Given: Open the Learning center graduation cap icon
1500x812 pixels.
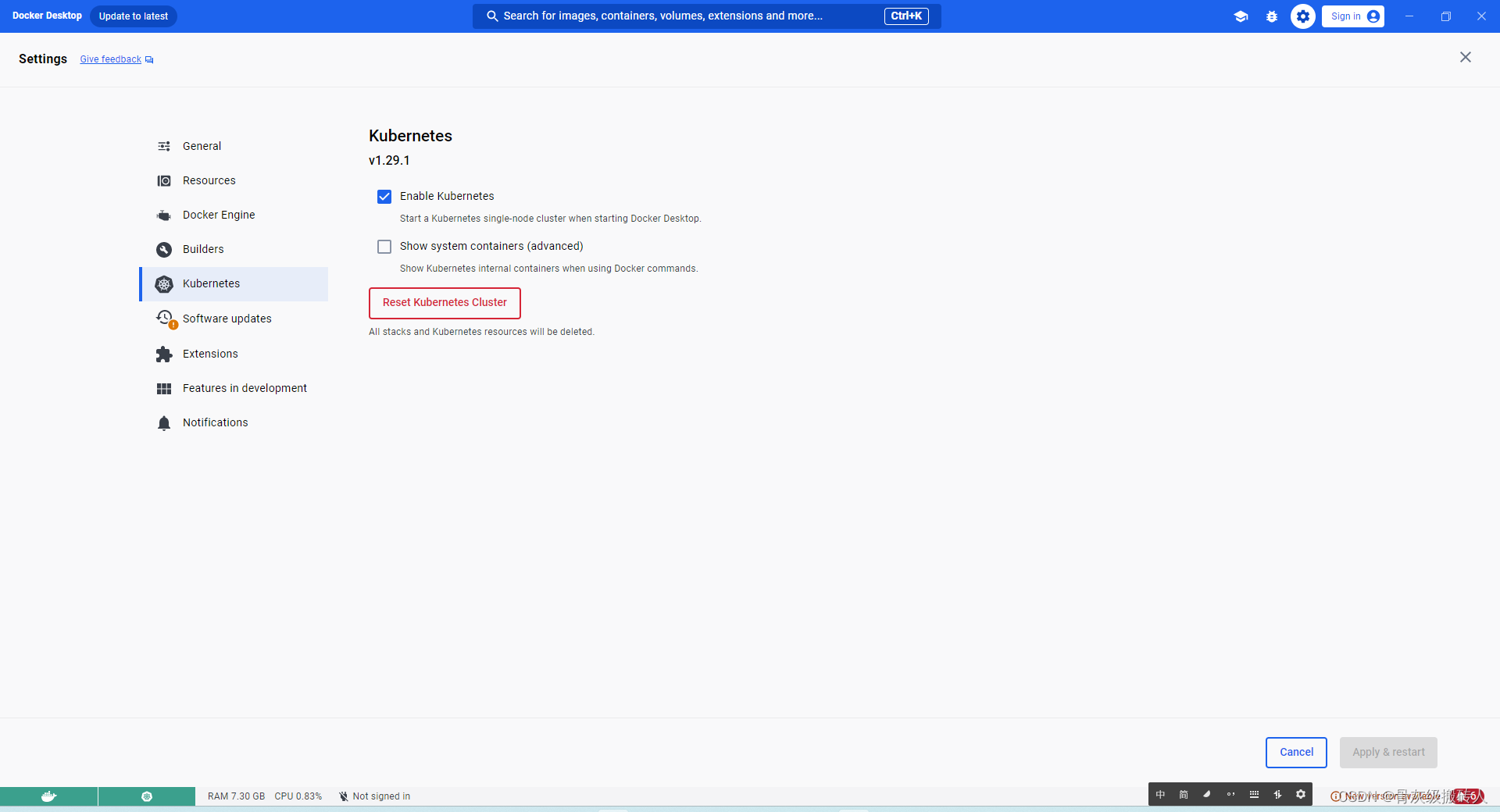Looking at the screenshot, I should tap(1241, 16).
